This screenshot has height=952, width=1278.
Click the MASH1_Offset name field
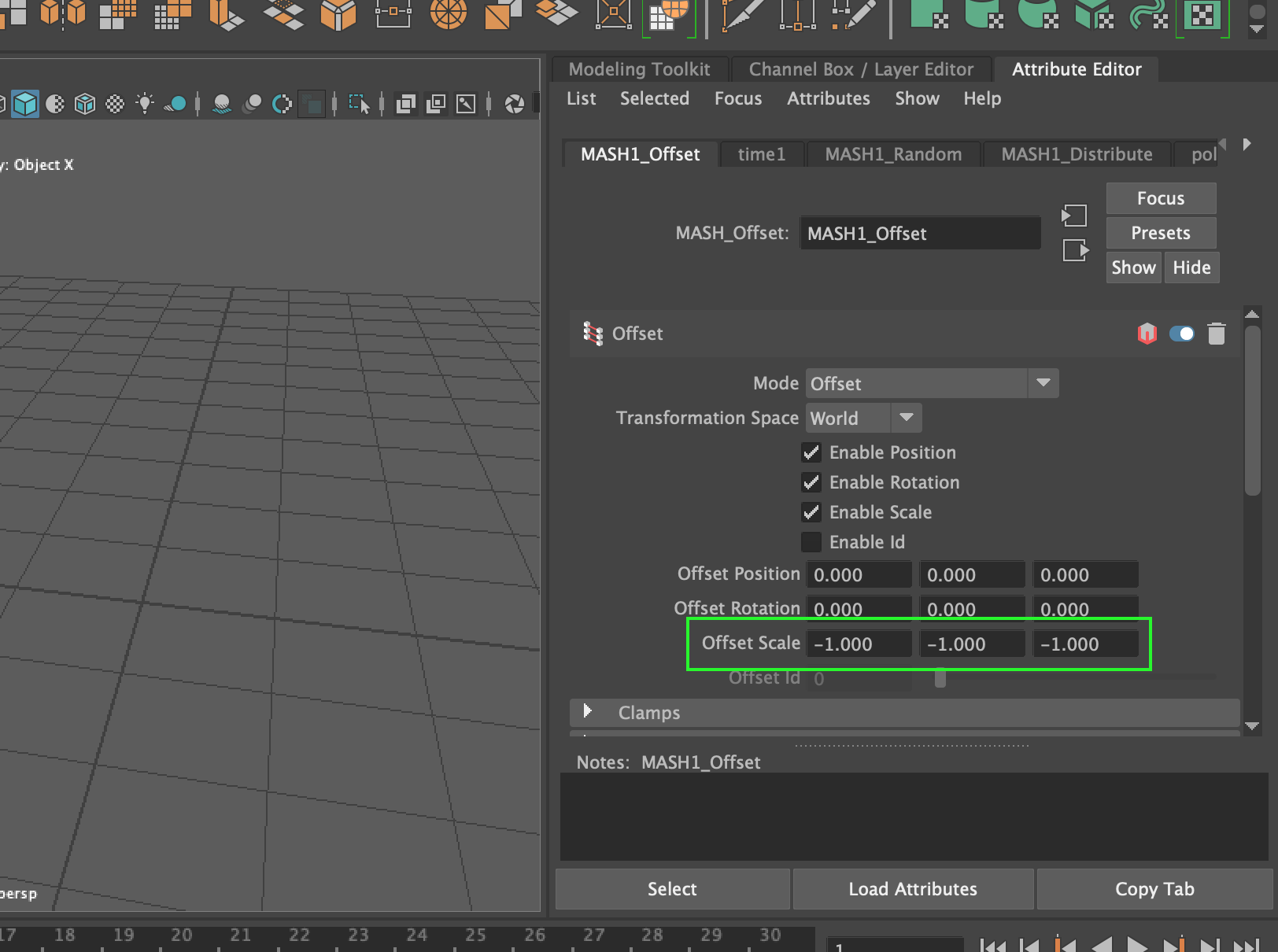click(919, 233)
